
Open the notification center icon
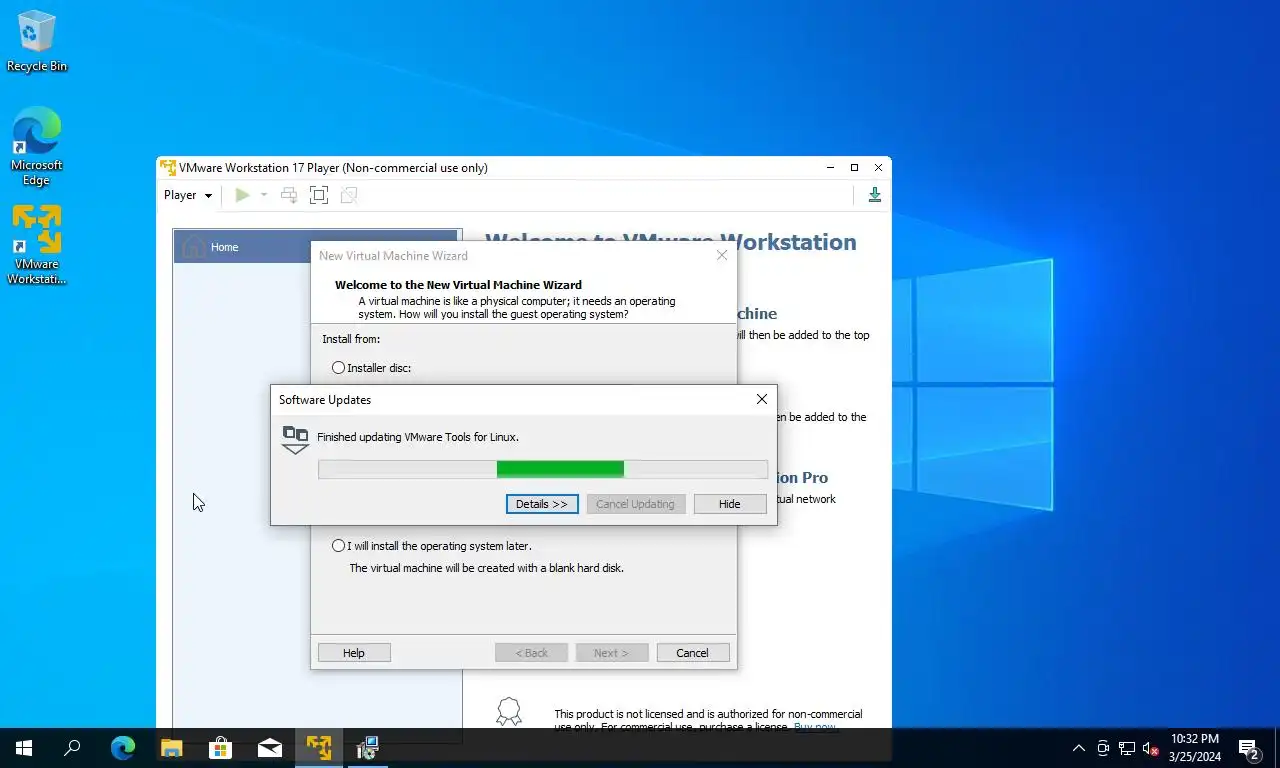[x=1249, y=748]
